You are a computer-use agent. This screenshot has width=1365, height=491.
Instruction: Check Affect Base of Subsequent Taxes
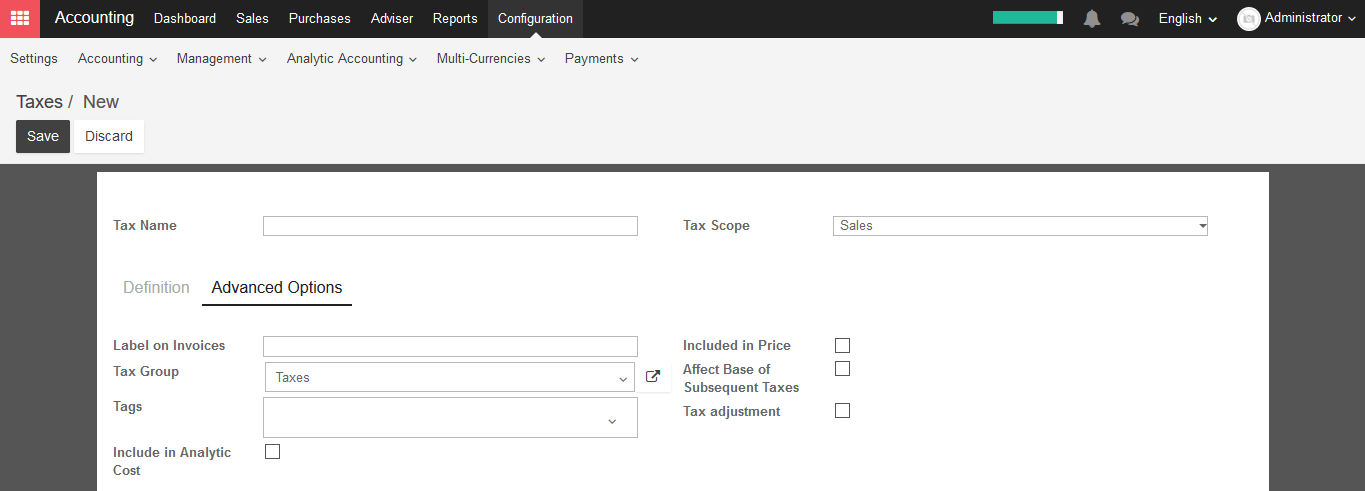842,368
